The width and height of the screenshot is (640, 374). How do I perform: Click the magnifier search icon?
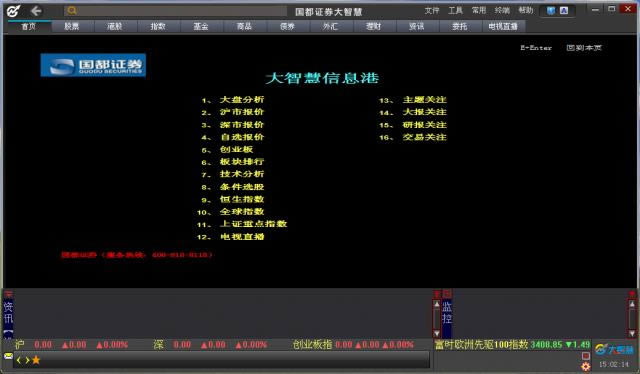72,11
